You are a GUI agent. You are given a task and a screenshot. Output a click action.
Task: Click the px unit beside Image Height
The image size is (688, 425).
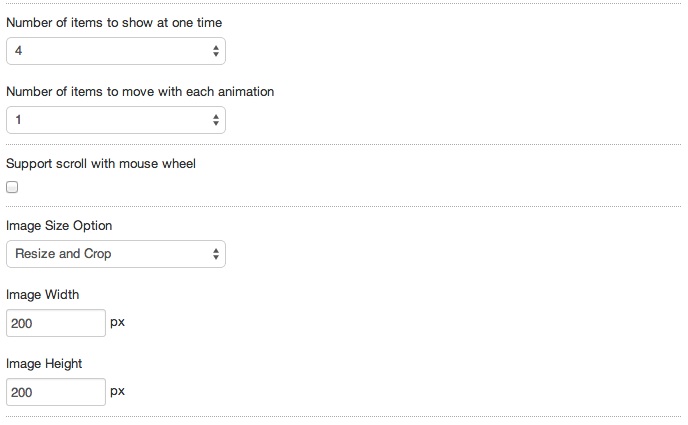[117, 391]
